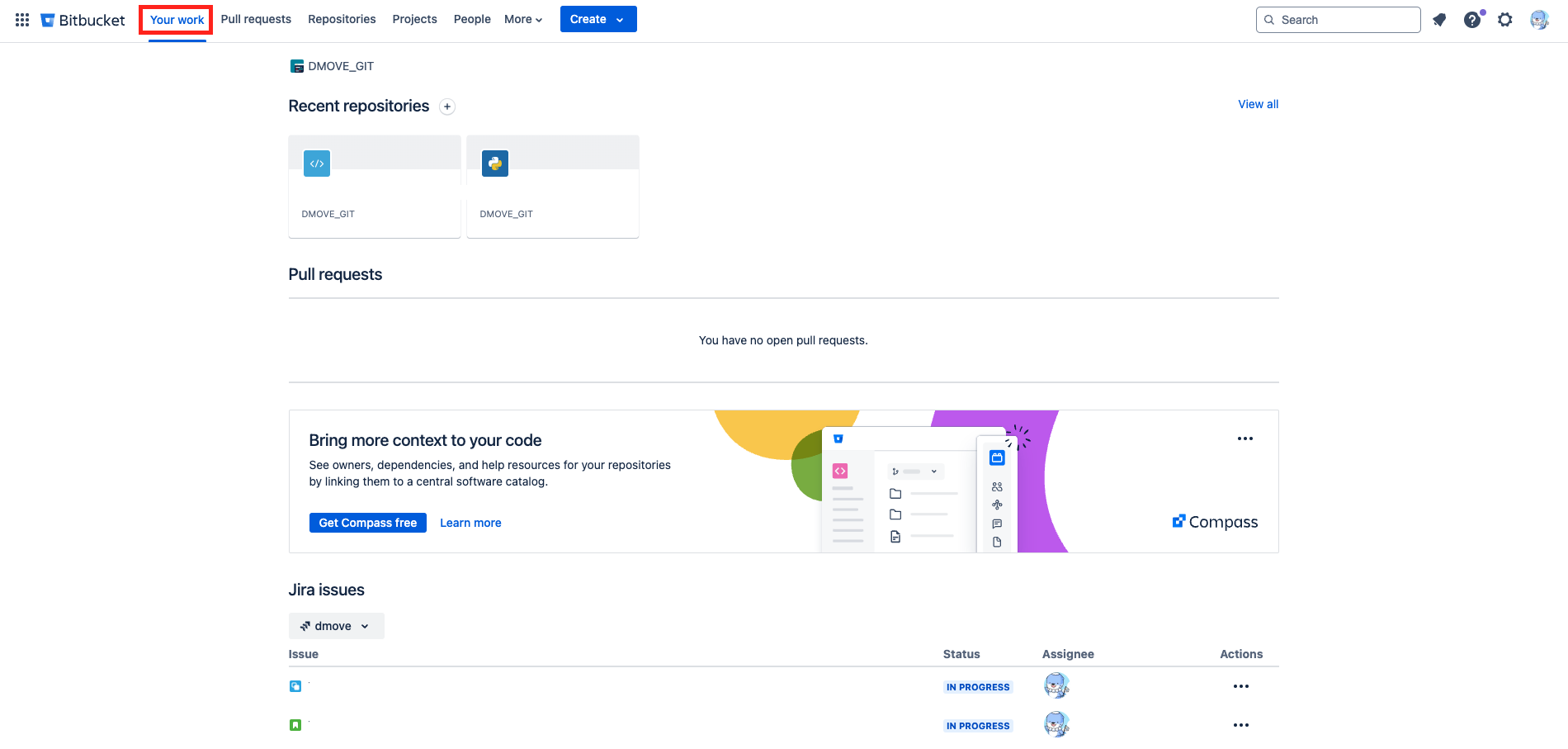This screenshot has width=1568, height=749.
Task: Open the settings gear icon
Action: 1505,20
